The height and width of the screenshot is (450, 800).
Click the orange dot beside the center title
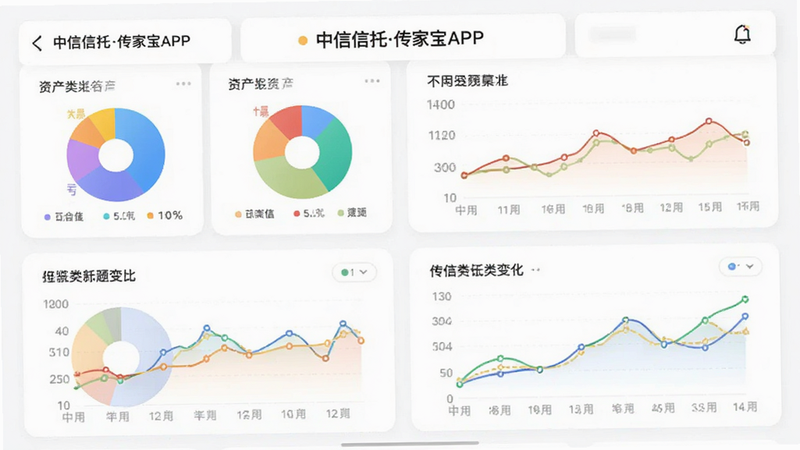tap(303, 40)
